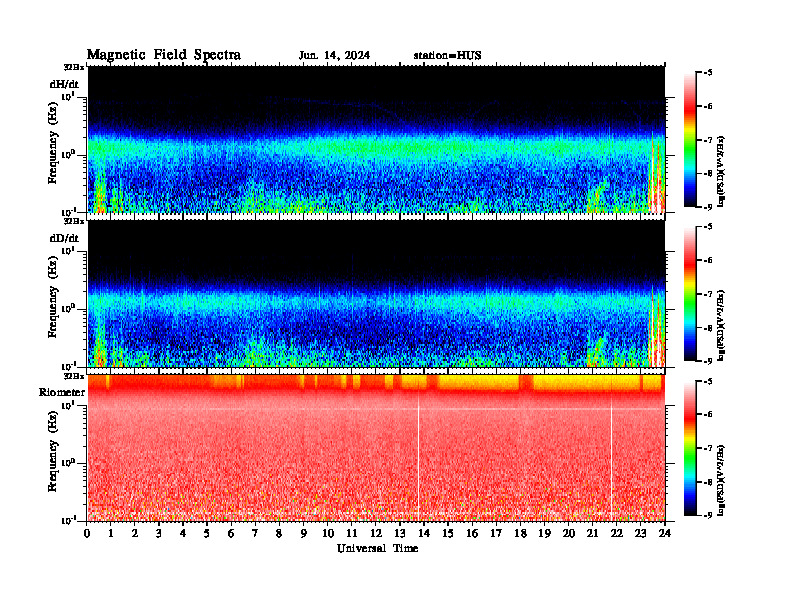Click the hour "2" tick label
The height and width of the screenshot is (612, 792).
[135, 534]
